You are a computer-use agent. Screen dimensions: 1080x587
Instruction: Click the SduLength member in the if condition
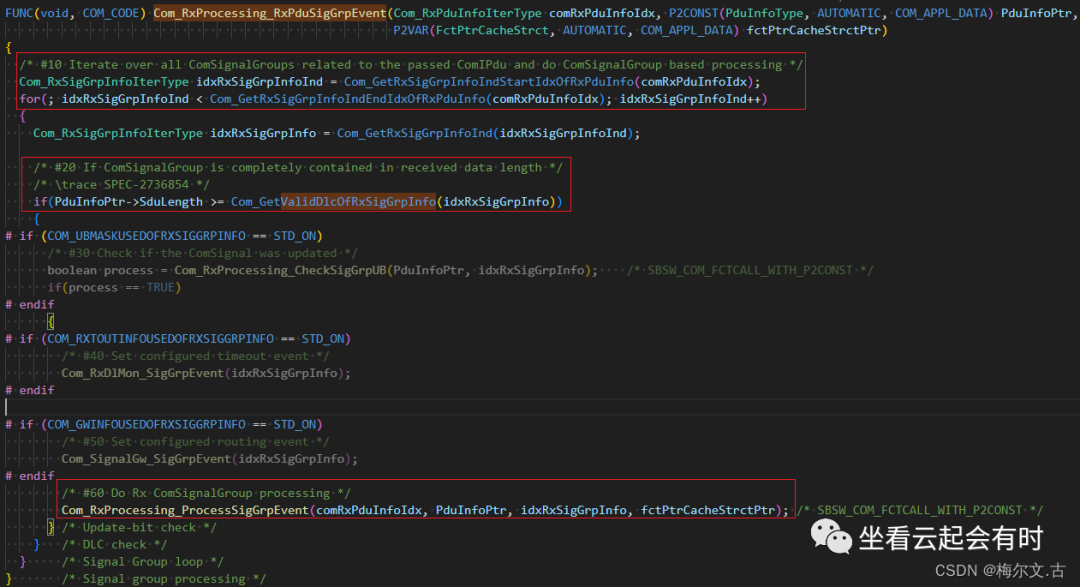(x=172, y=202)
